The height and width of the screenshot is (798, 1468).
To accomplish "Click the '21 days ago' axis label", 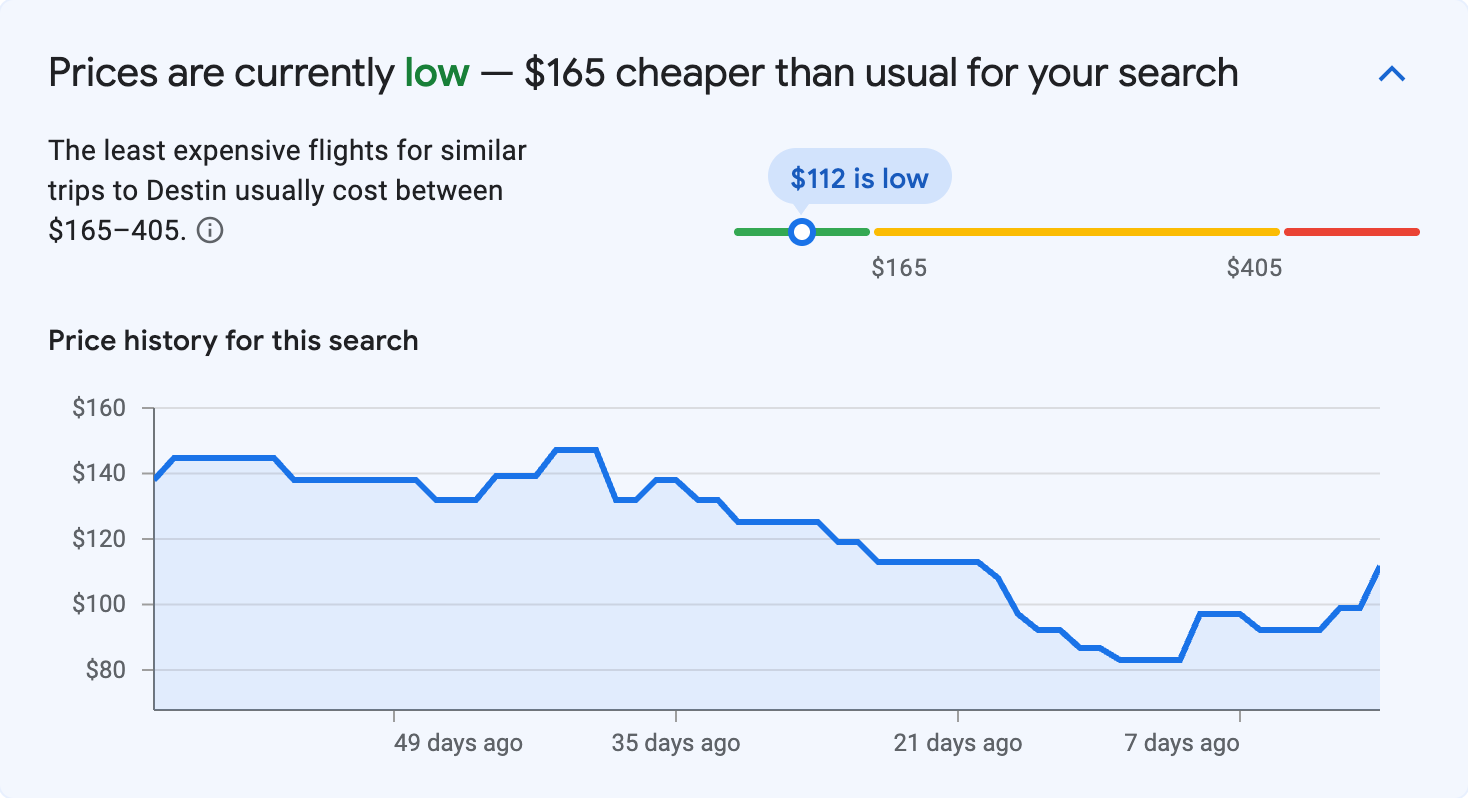I will point(958,743).
